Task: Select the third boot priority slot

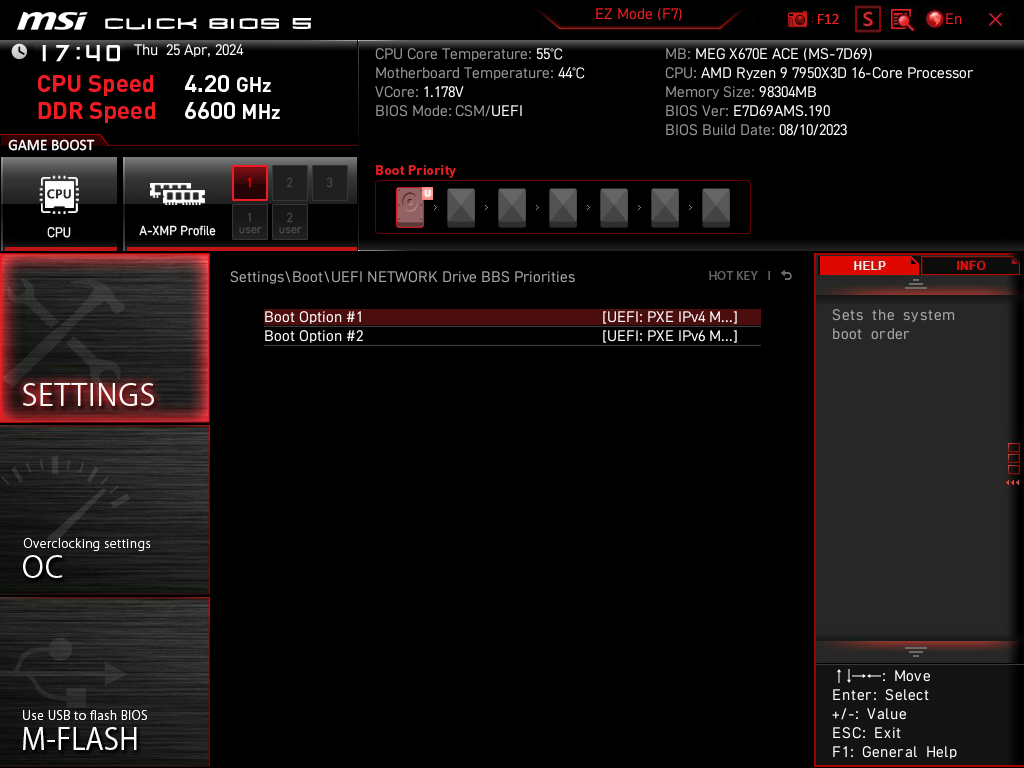Action: tap(512, 208)
